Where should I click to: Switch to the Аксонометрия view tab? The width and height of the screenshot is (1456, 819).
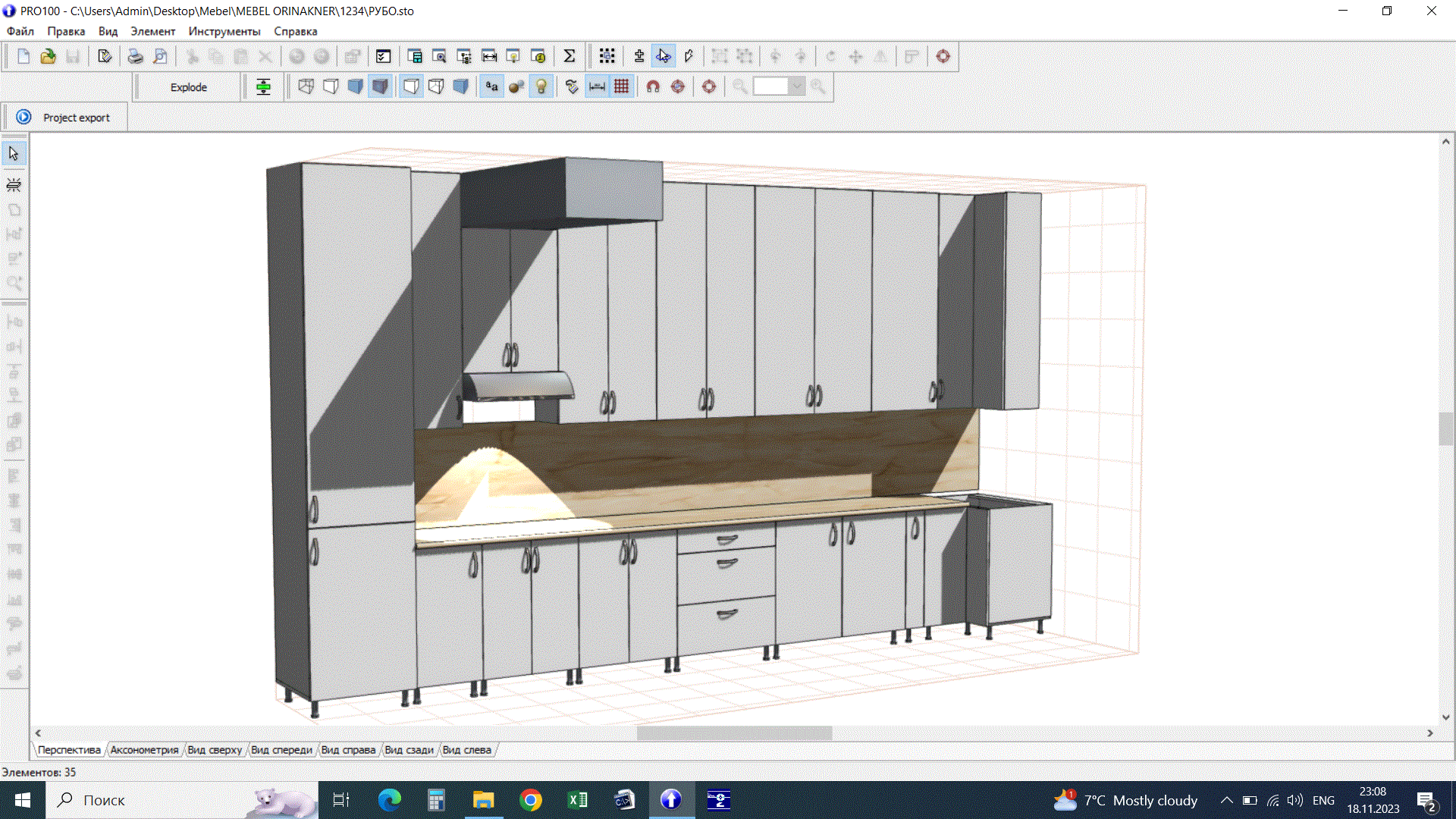144,749
